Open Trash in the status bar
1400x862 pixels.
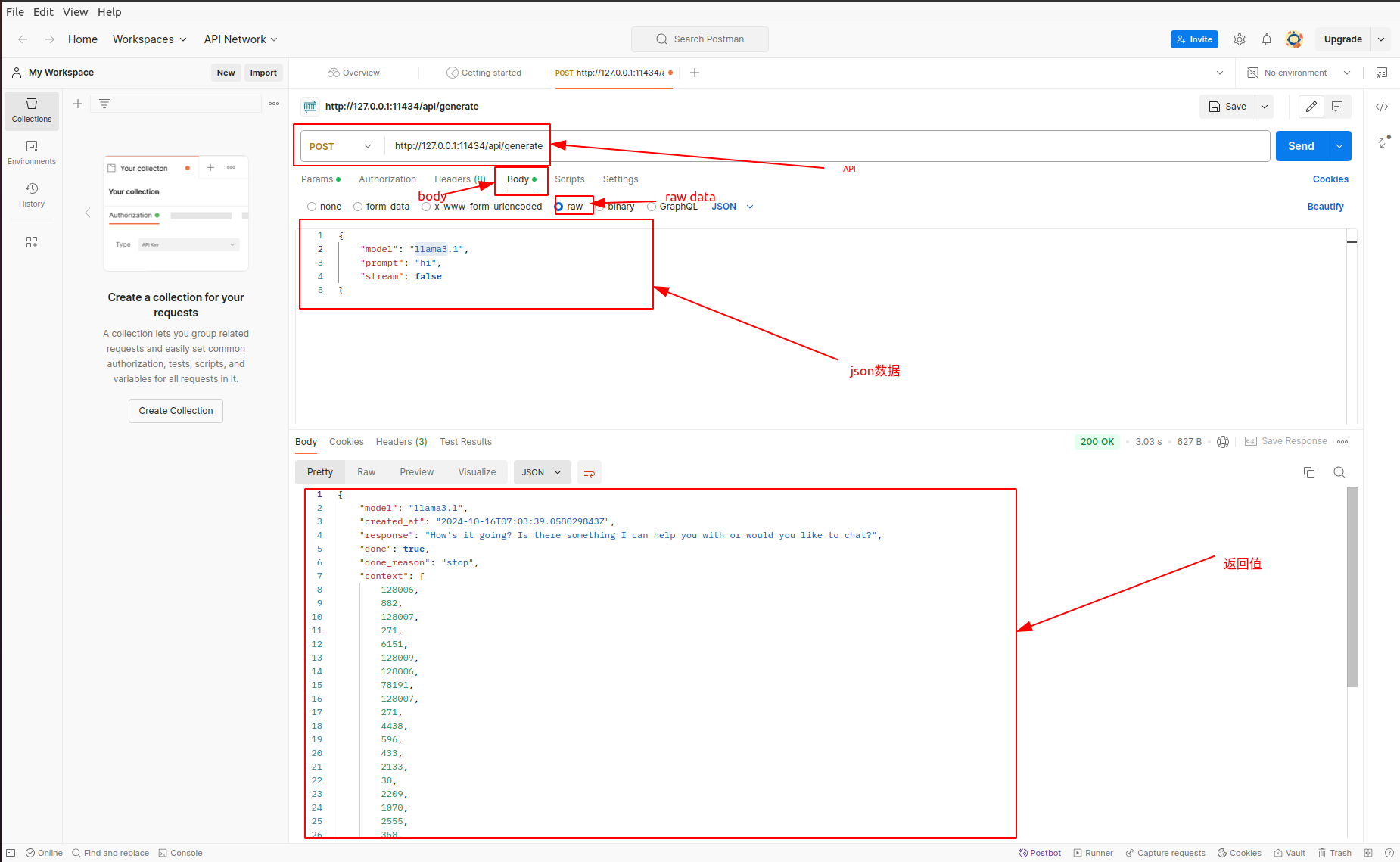[x=1335, y=853]
